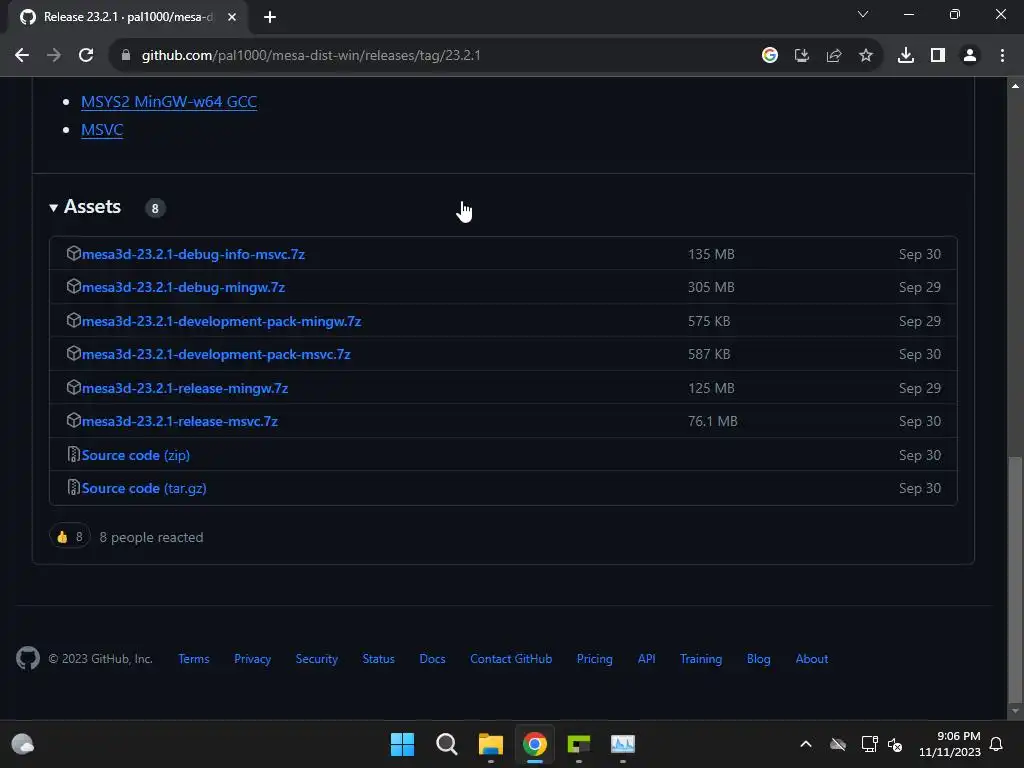
Task: Reload the current GitHub page
Action: coord(86,56)
